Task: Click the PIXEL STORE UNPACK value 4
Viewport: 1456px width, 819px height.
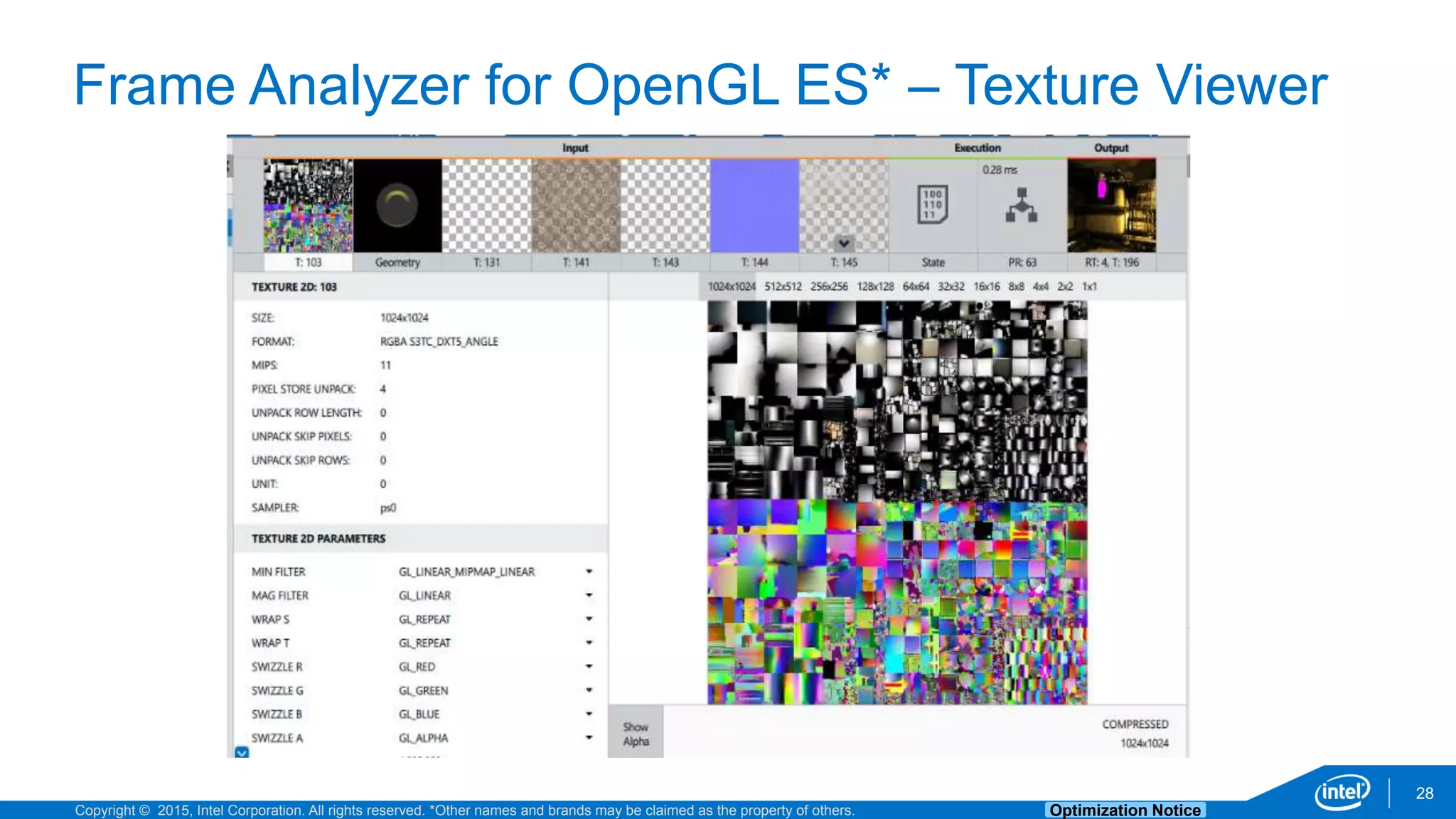Action: tap(382, 389)
